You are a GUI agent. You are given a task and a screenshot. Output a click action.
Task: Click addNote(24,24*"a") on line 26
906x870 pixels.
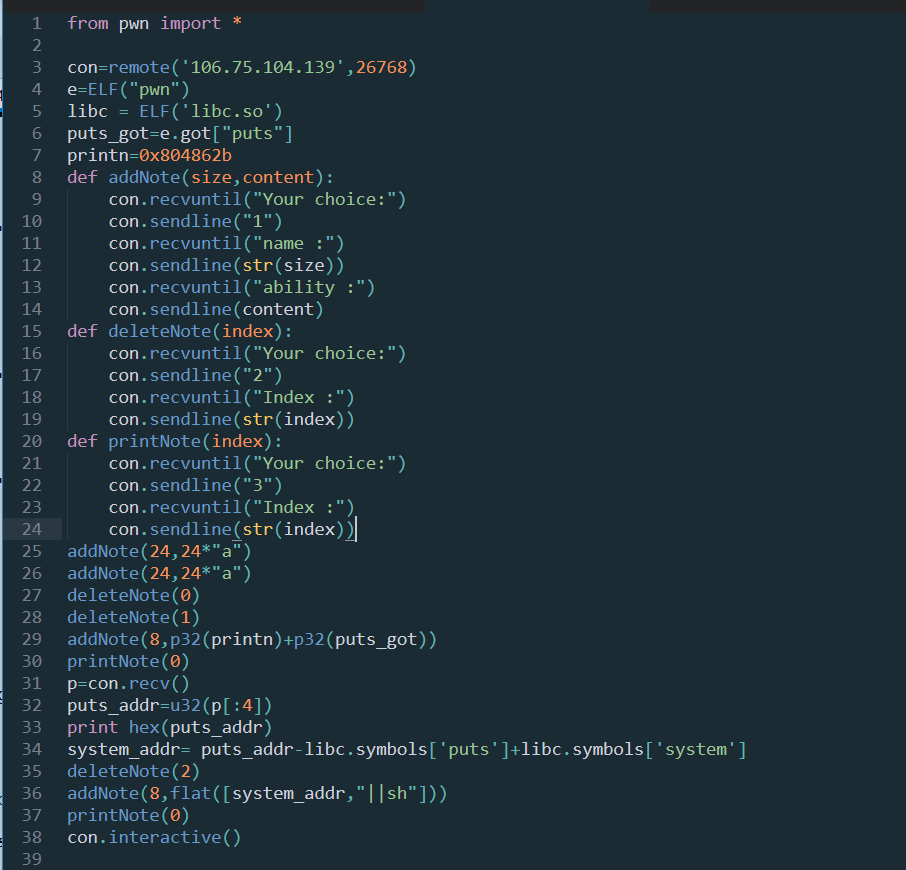[159, 574]
